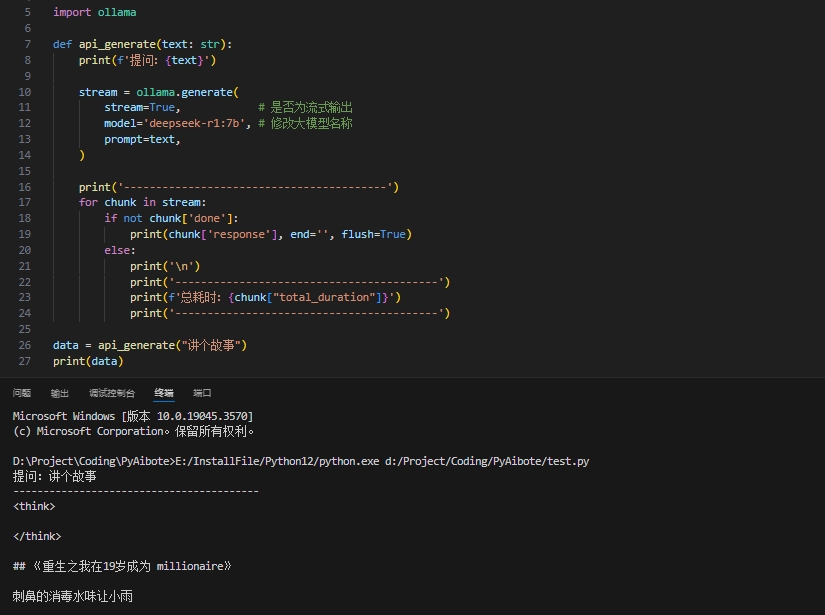Click the print('\n') statement
The width and height of the screenshot is (825, 615).
pyautogui.click(x=165, y=266)
